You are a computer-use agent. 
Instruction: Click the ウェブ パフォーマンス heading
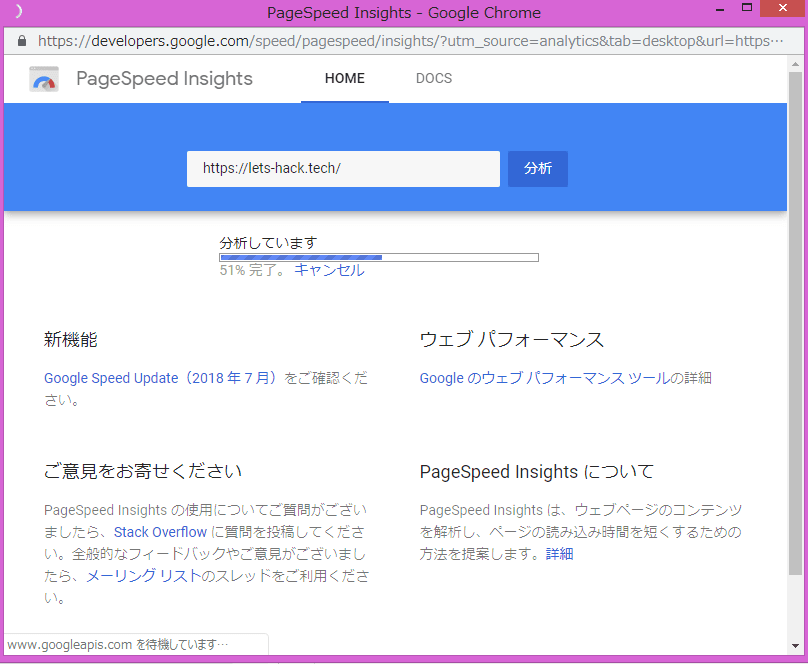(x=512, y=339)
